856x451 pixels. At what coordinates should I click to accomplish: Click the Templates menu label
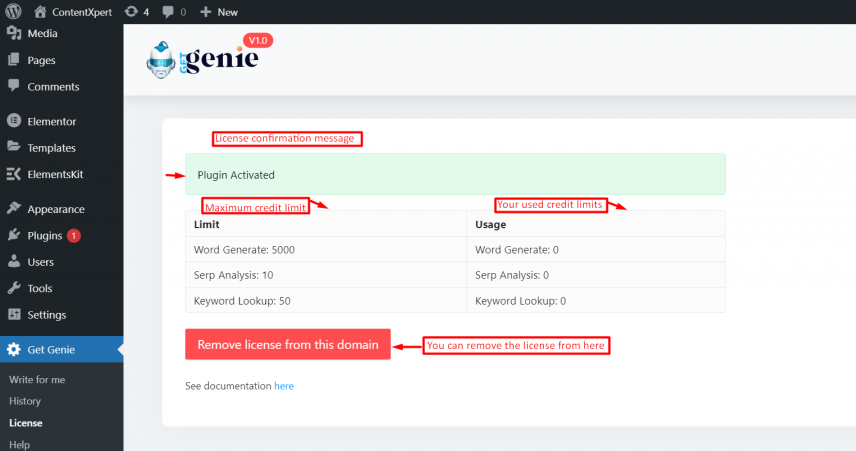click(51, 148)
